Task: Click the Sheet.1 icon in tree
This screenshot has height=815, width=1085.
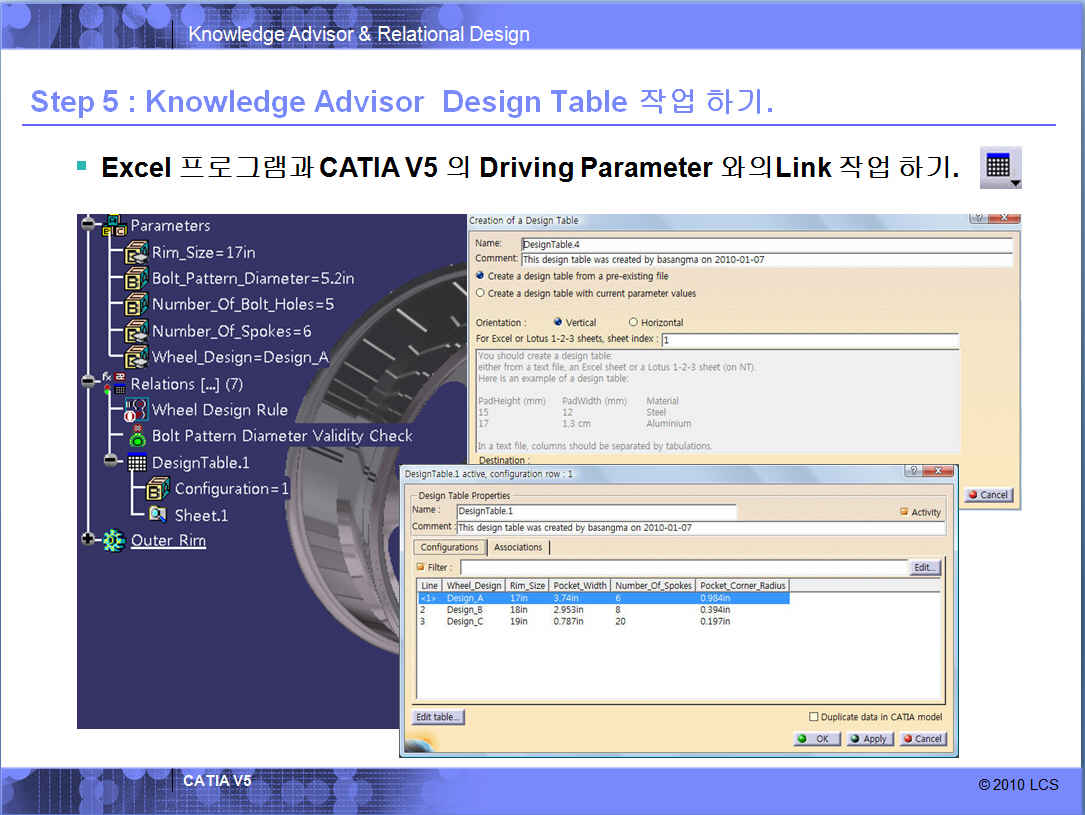Action: (x=158, y=515)
